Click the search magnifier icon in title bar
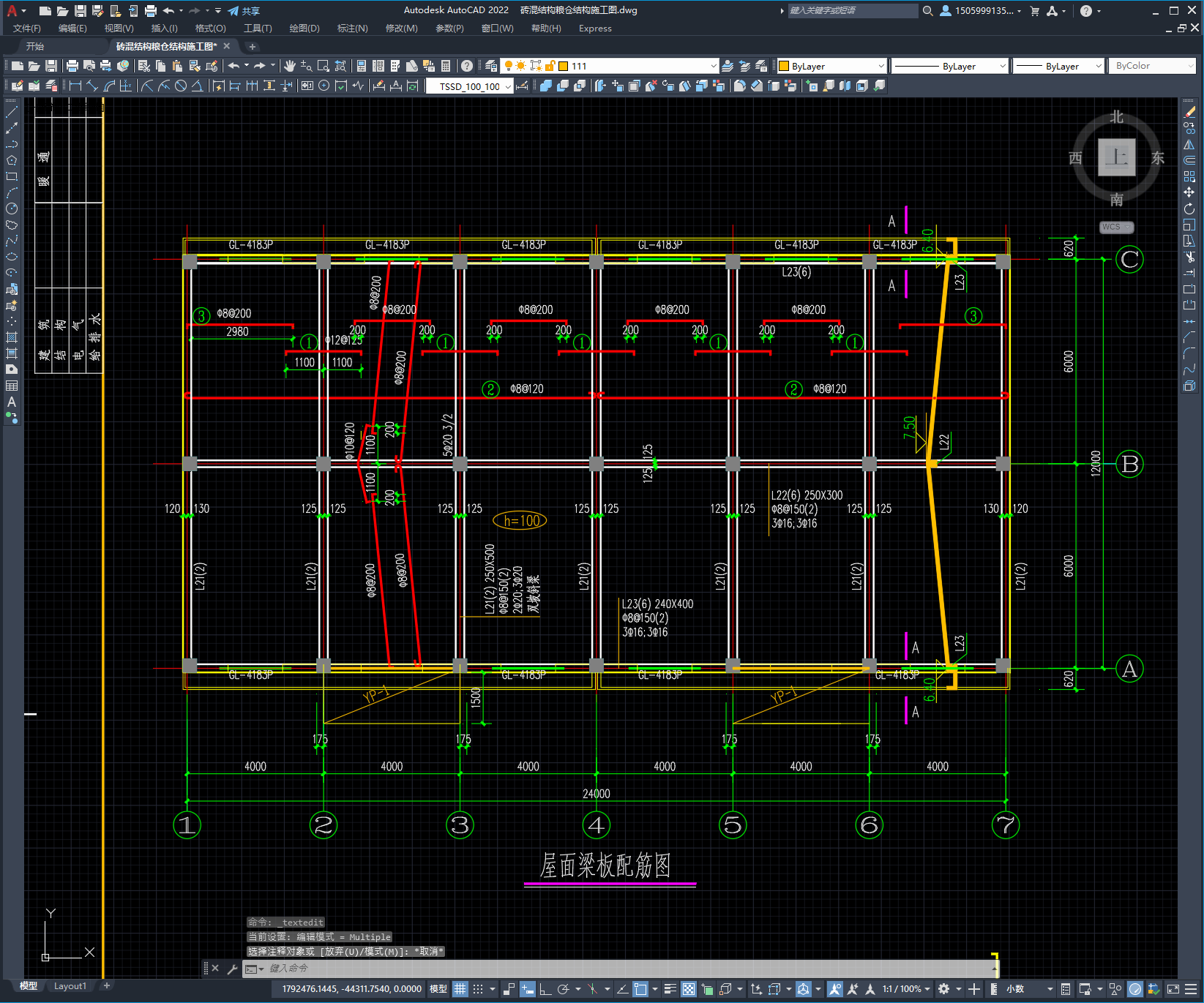The width and height of the screenshot is (1204, 1003). 928,11
